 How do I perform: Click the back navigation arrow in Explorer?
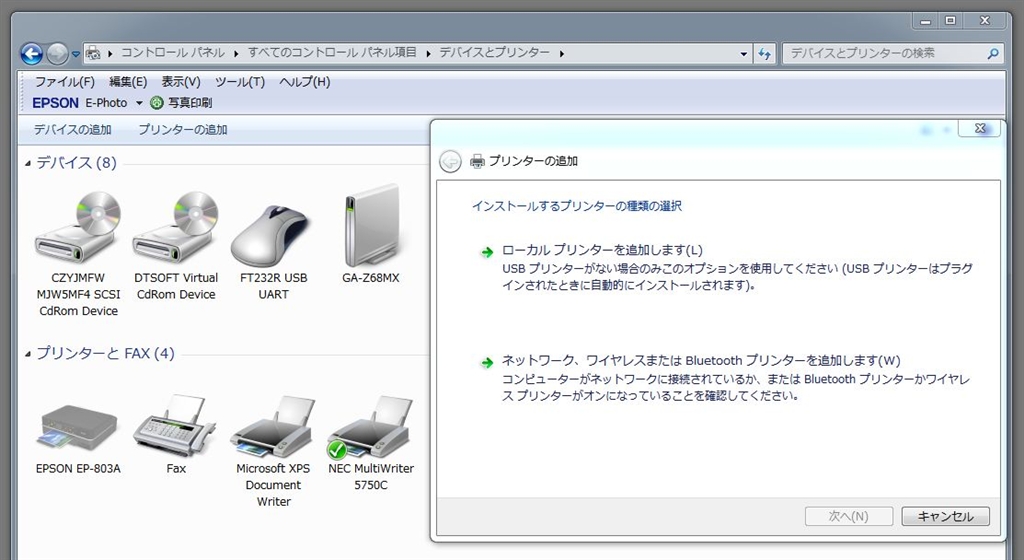click(31, 54)
